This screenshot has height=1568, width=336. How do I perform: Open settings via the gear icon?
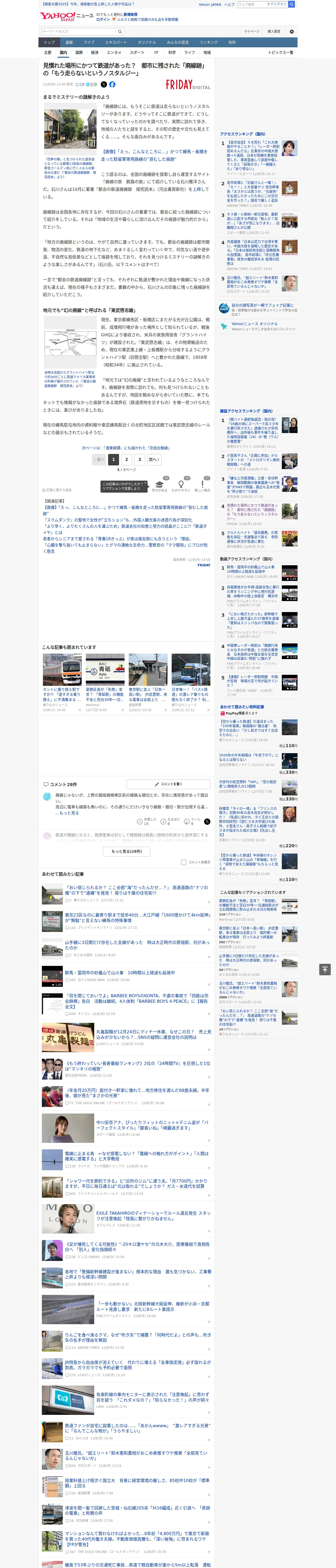[292, 32]
